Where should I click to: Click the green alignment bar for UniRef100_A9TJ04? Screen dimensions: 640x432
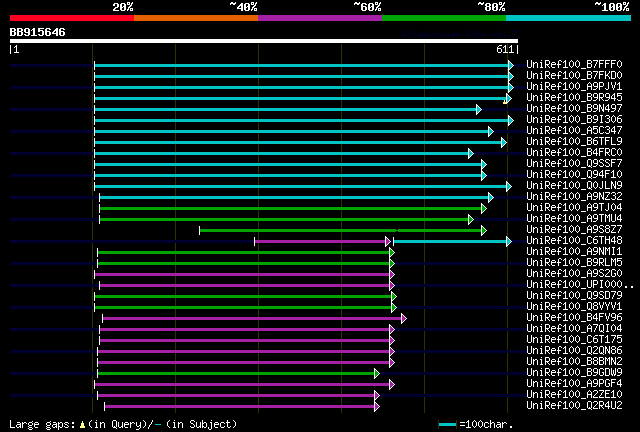[x=291, y=209]
